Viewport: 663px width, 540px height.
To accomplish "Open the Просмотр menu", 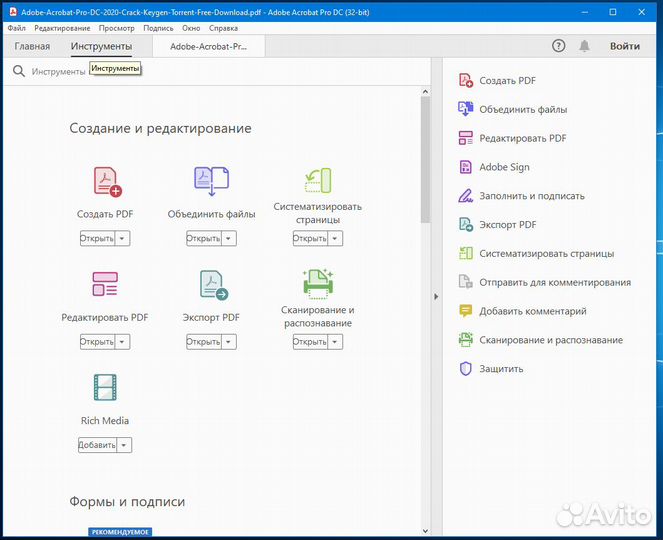I will [117, 28].
